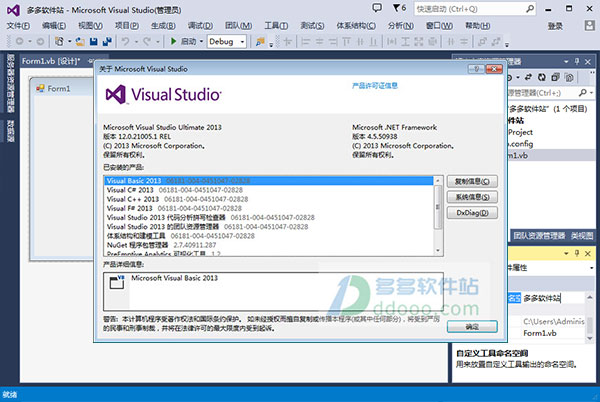The image size is (600, 402).
Task: Switch to the 团队资源管理器 tab
Action: tap(539, 236)
